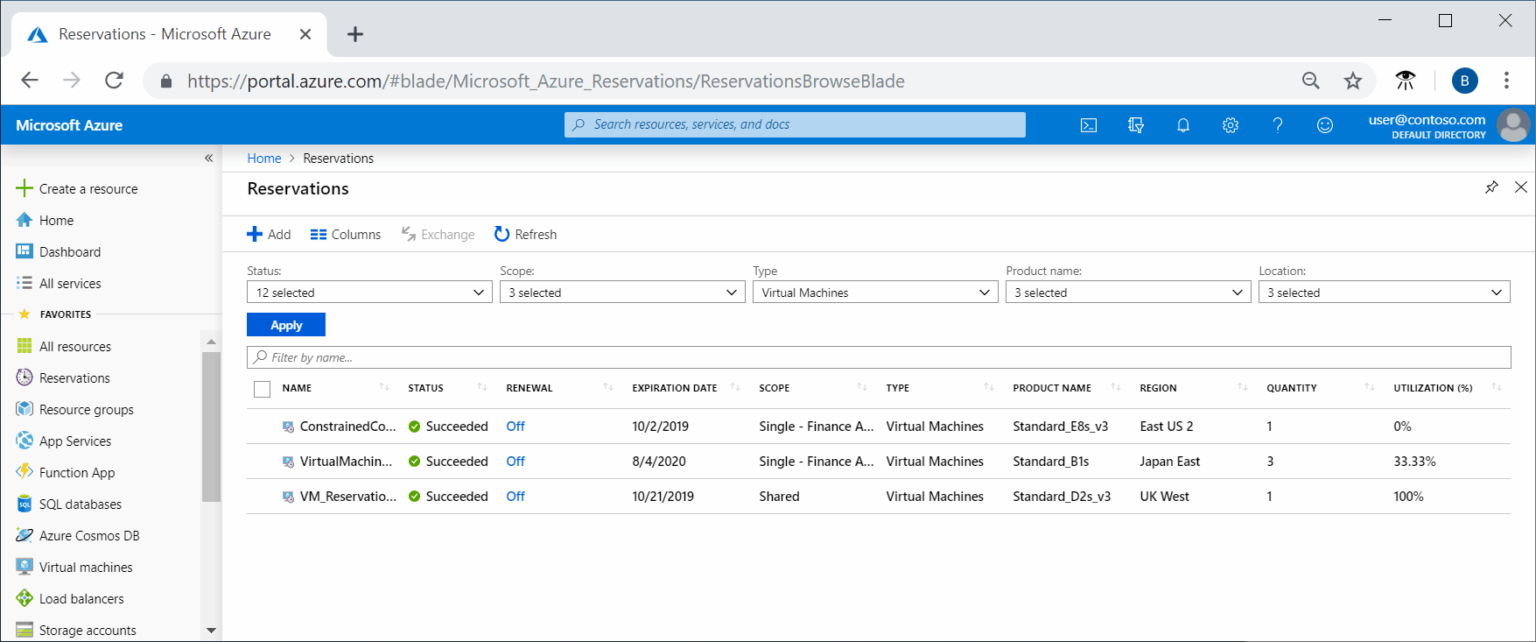This screenshot has width=1536, height=642.
Task: Open the Location filter dropdown
Action: [x=1385, y=291]
